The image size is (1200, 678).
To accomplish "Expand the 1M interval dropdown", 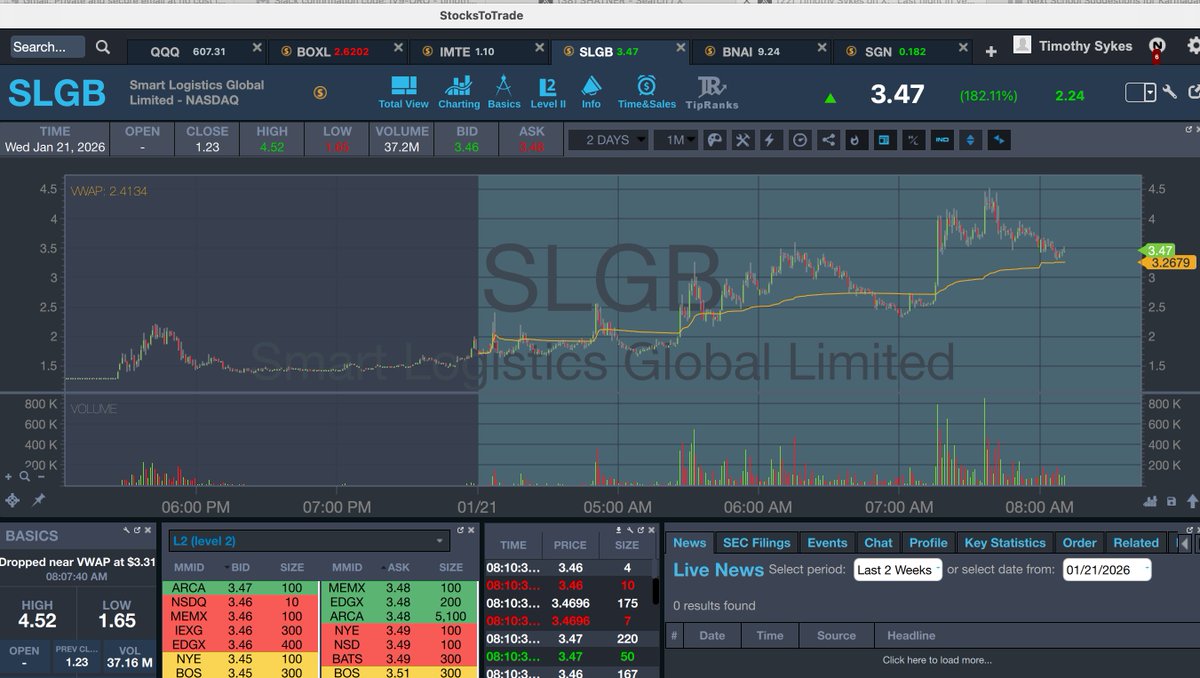I will click(x=676, y=140).
